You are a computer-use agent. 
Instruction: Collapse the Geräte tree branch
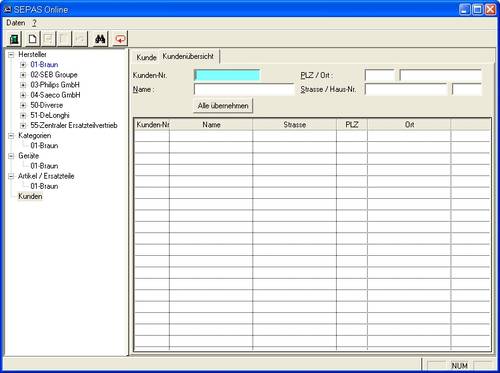[x=11, y=156]
